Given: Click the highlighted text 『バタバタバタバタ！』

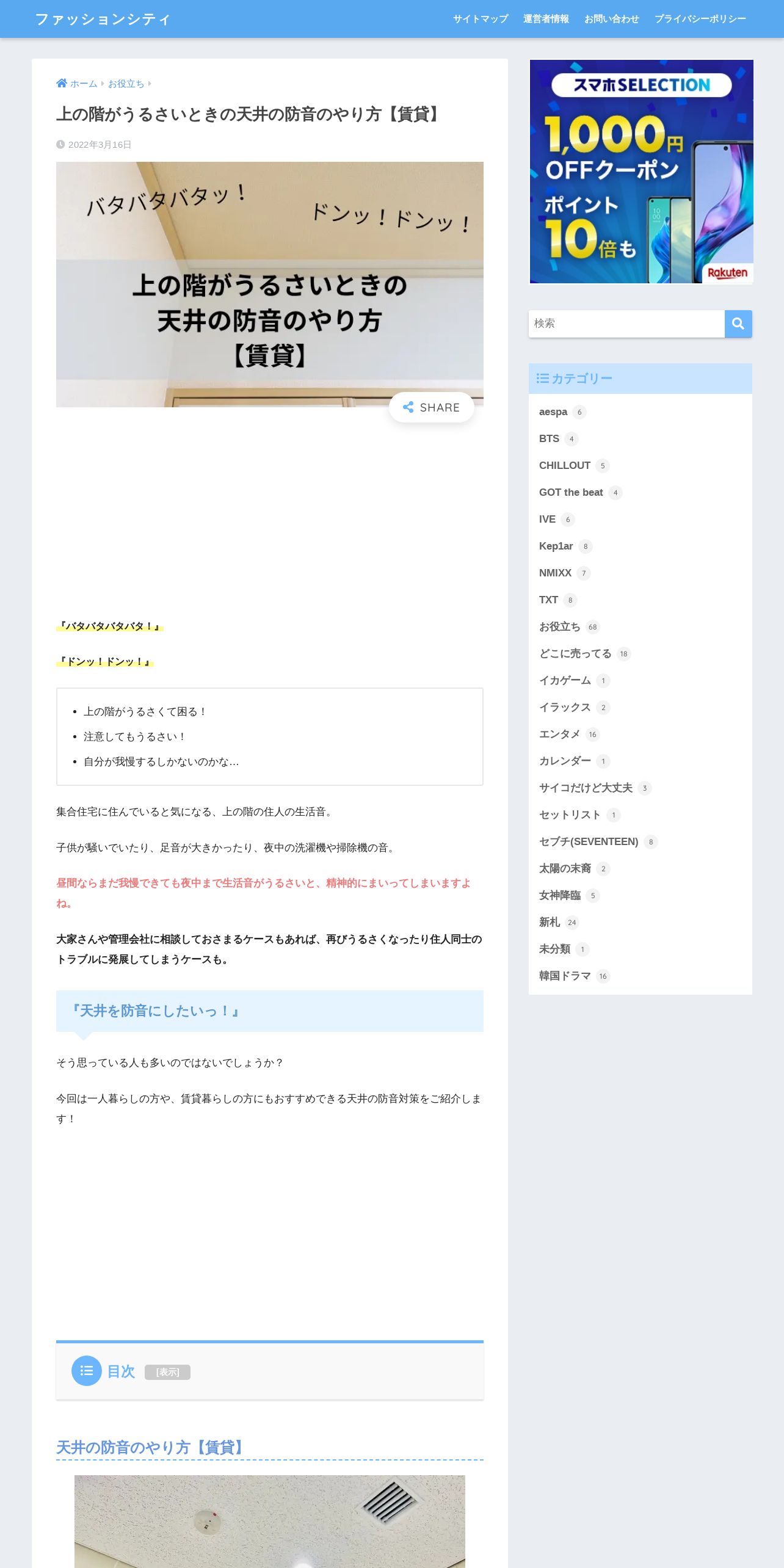Looking at the screenshot, I should click(109, 626).
